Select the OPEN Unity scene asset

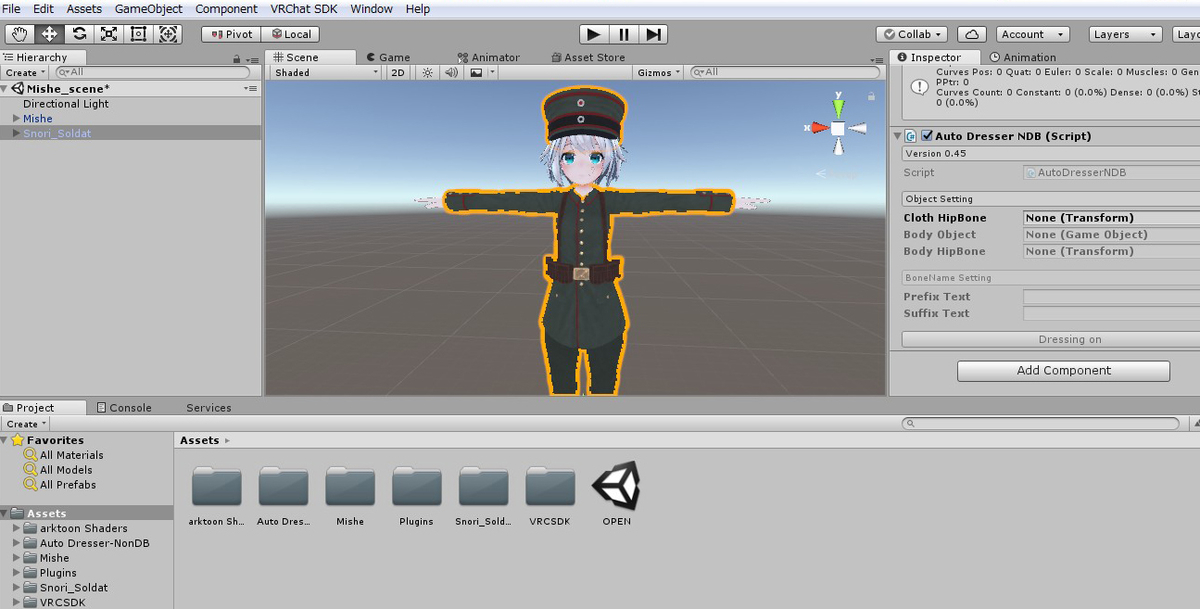616,487
